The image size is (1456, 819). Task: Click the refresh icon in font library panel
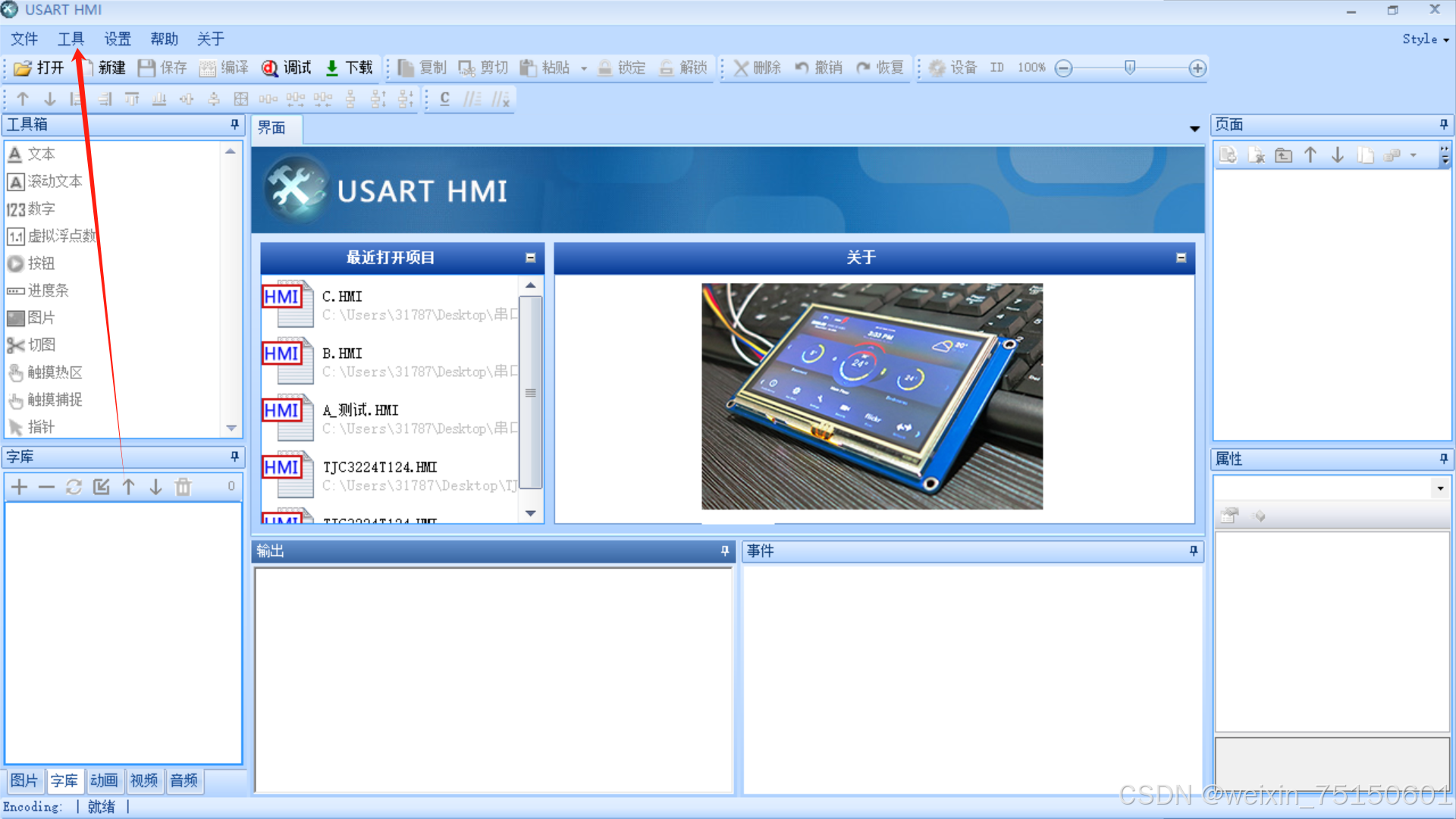tap(74, 487)
